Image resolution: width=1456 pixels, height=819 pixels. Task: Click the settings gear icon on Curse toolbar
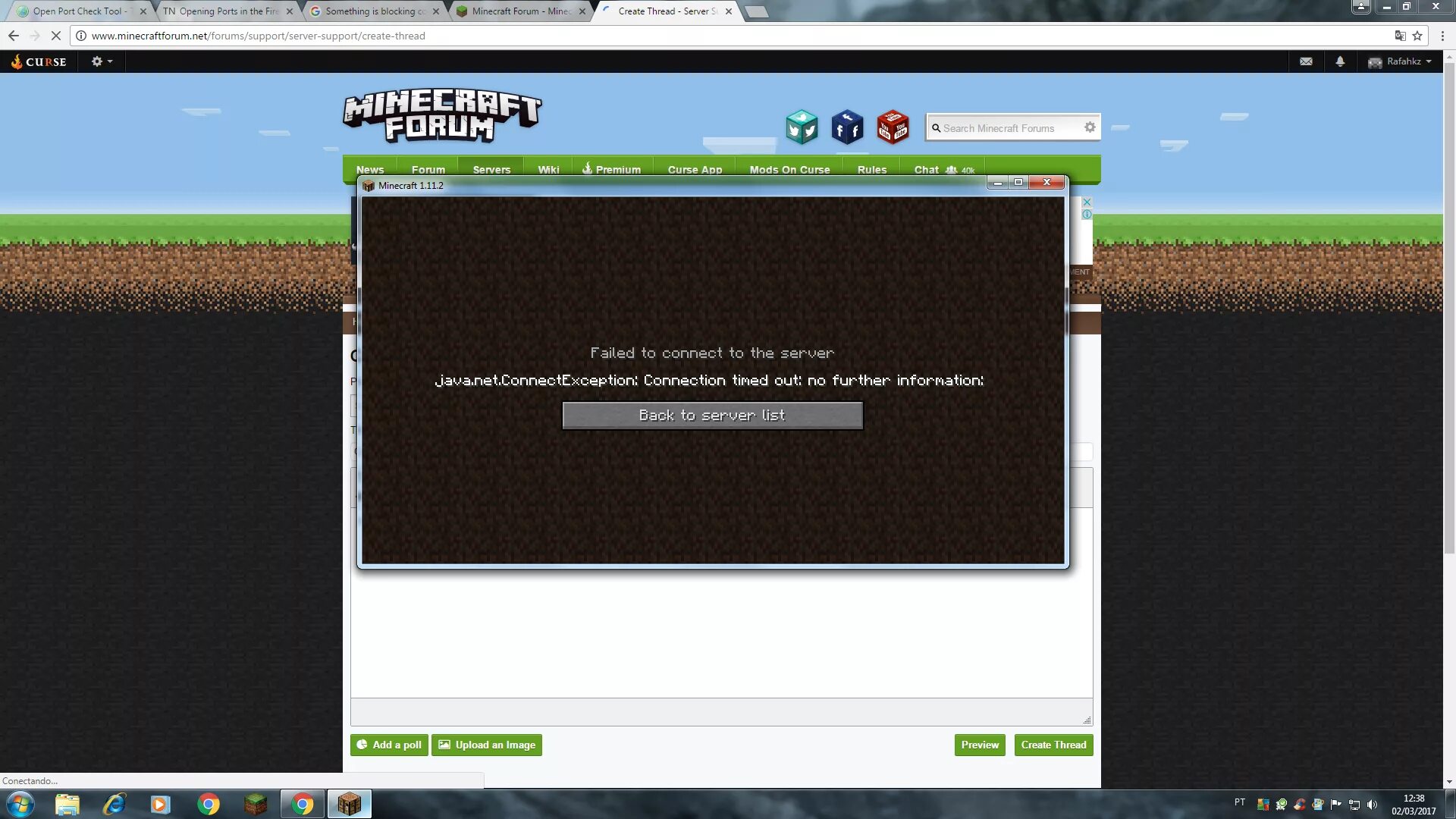click(97, 61)
